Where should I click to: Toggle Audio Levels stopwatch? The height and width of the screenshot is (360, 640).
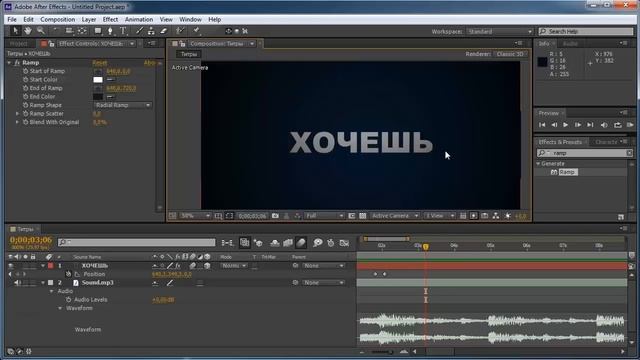[x=69, y=300]
